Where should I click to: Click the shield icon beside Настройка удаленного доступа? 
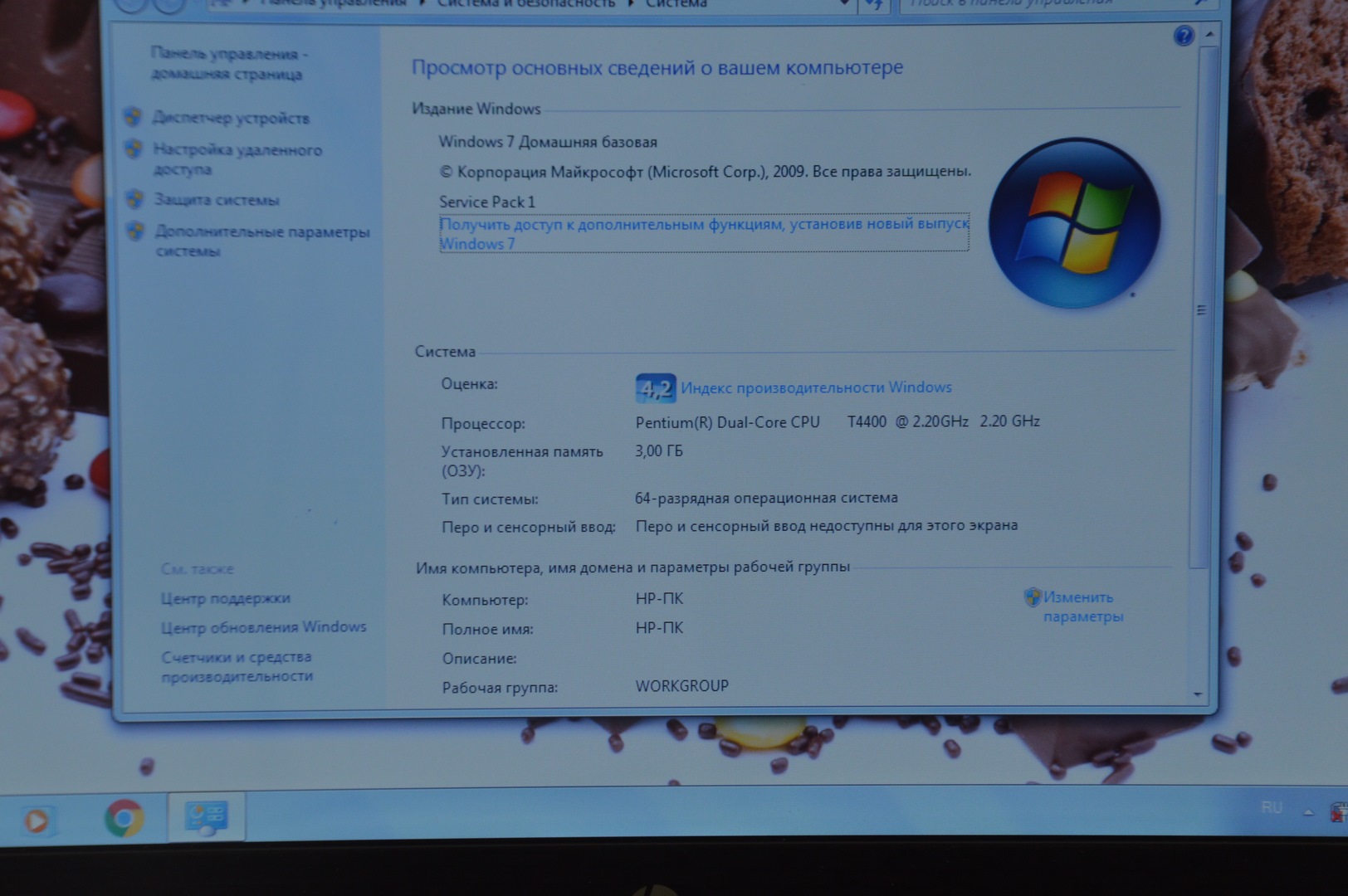134,149
